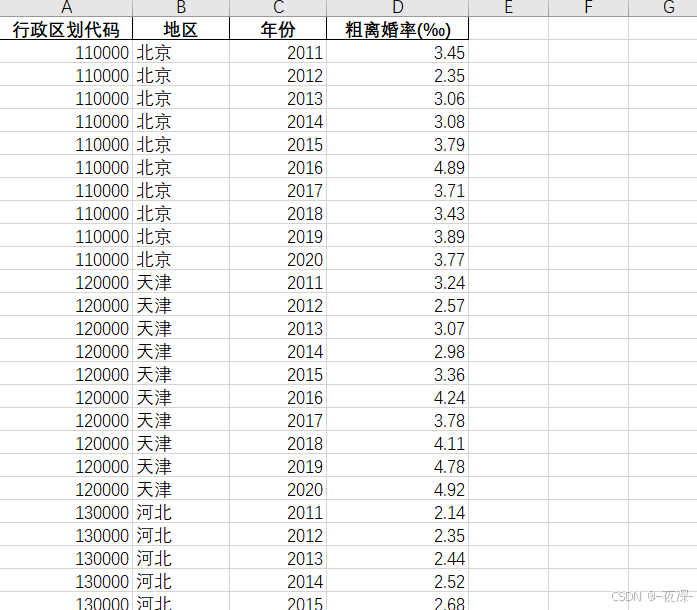697x610 pixels.
Task: Select the cell with value 3.45
Action: click(398, 52)
